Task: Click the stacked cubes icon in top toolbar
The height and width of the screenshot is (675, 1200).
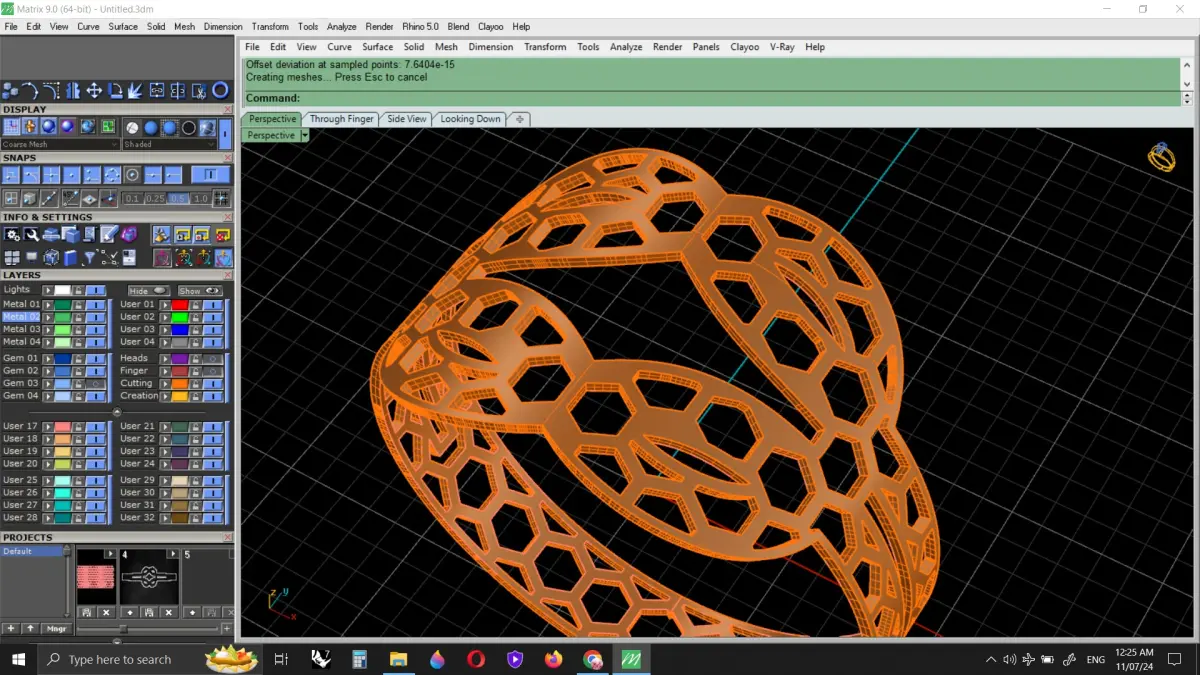Action: 10,91
